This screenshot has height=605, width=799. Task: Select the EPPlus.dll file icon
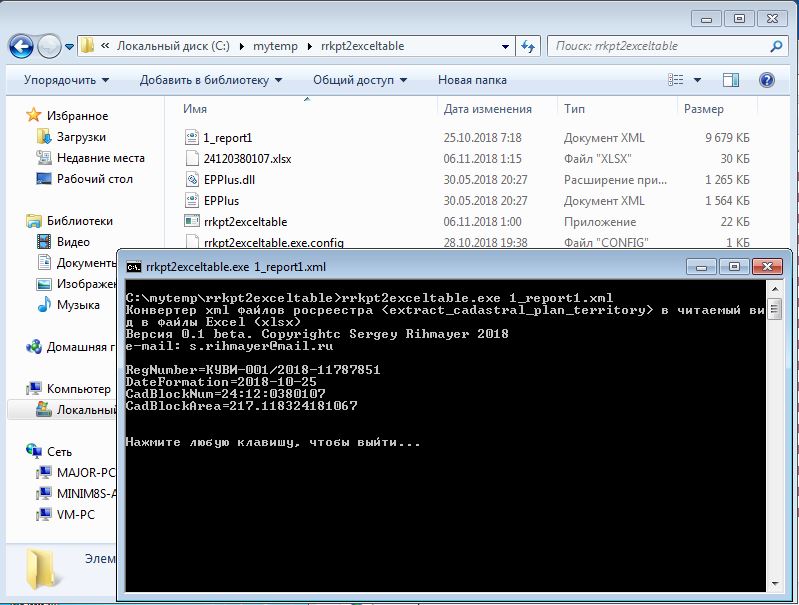(193, 180)
